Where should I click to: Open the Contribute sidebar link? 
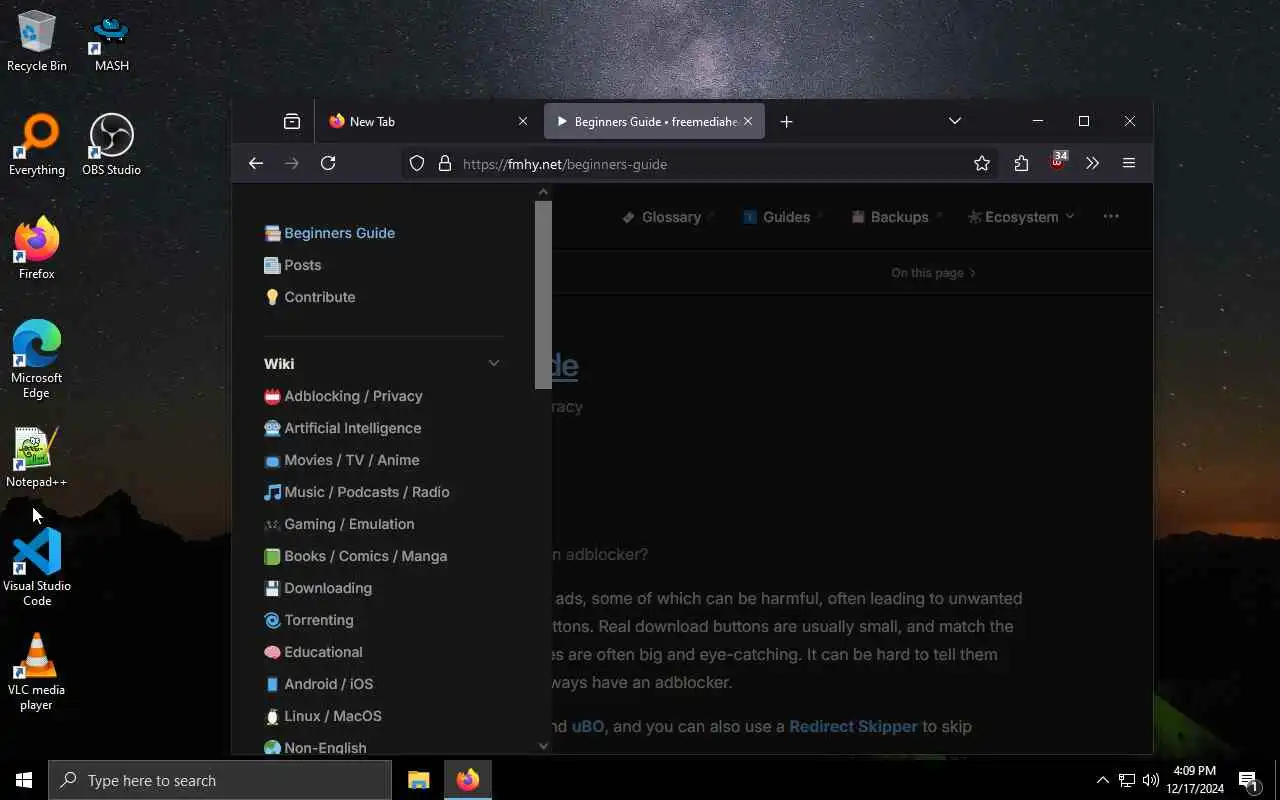click(x=310, y=297)
